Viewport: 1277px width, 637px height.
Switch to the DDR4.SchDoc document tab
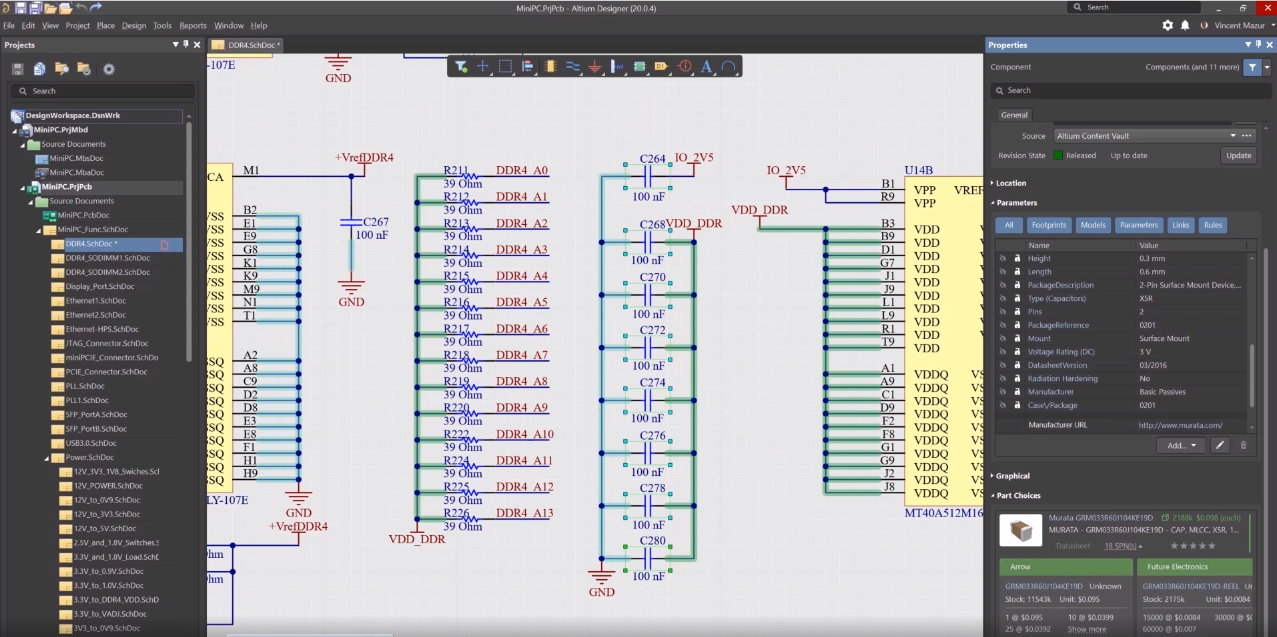[247, 45]
